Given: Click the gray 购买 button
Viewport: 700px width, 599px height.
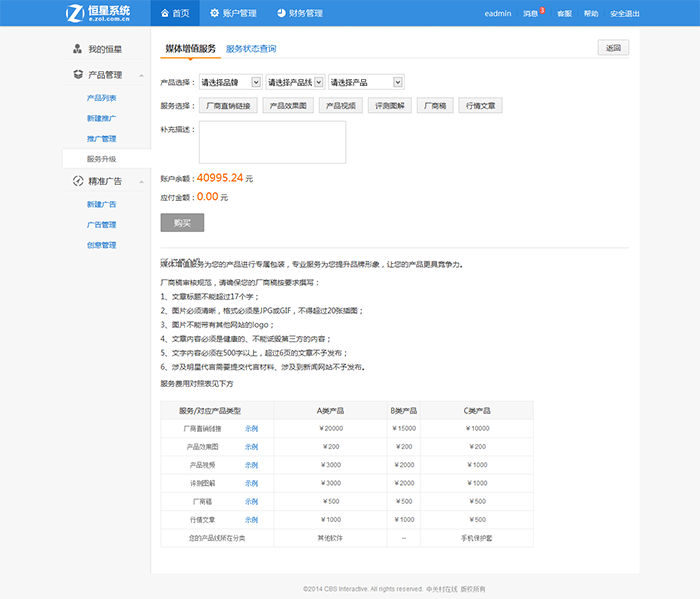Looking at the screenshot, I should [x=182, y=223].
